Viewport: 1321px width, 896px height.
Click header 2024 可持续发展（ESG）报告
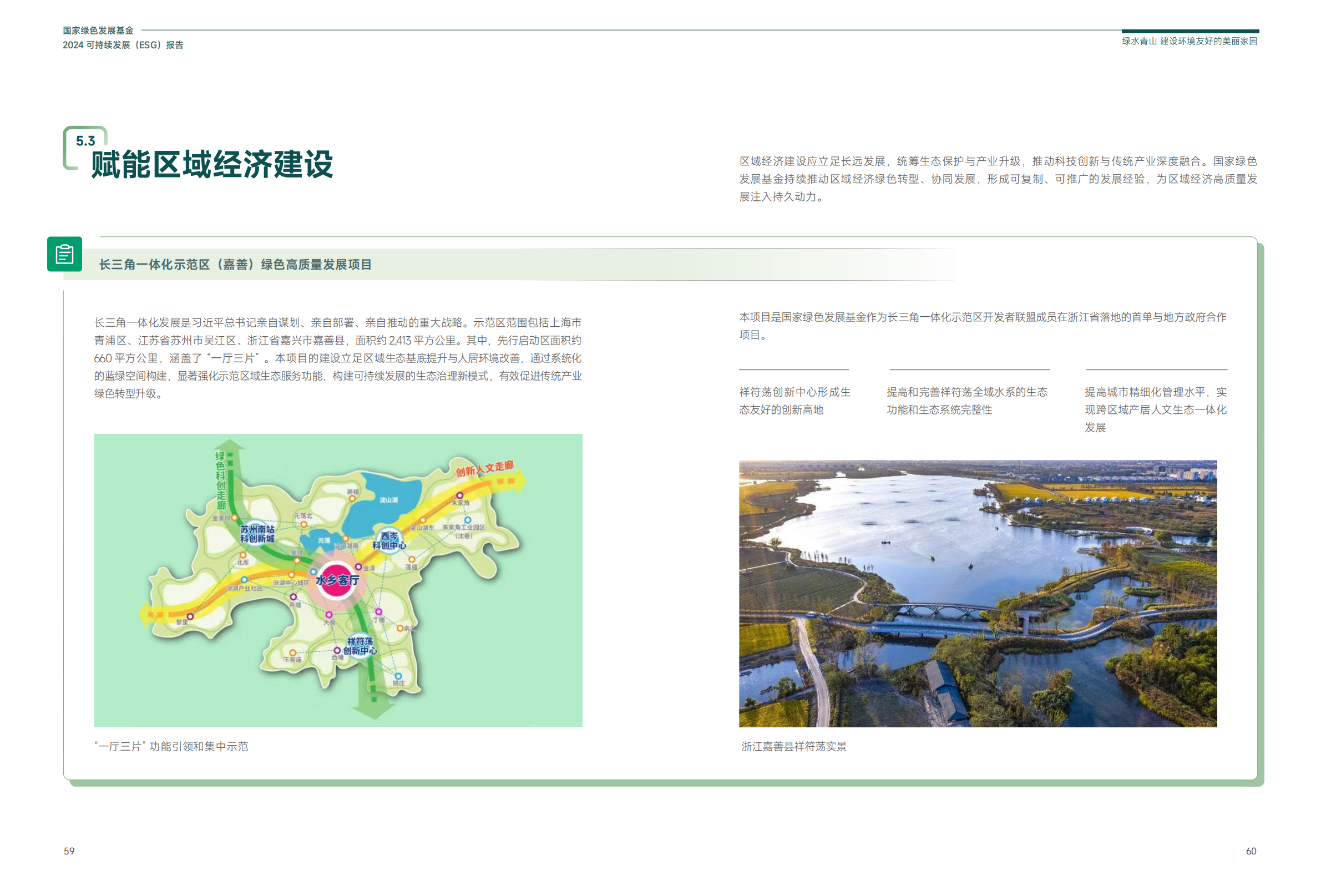[x=123, y=45]
